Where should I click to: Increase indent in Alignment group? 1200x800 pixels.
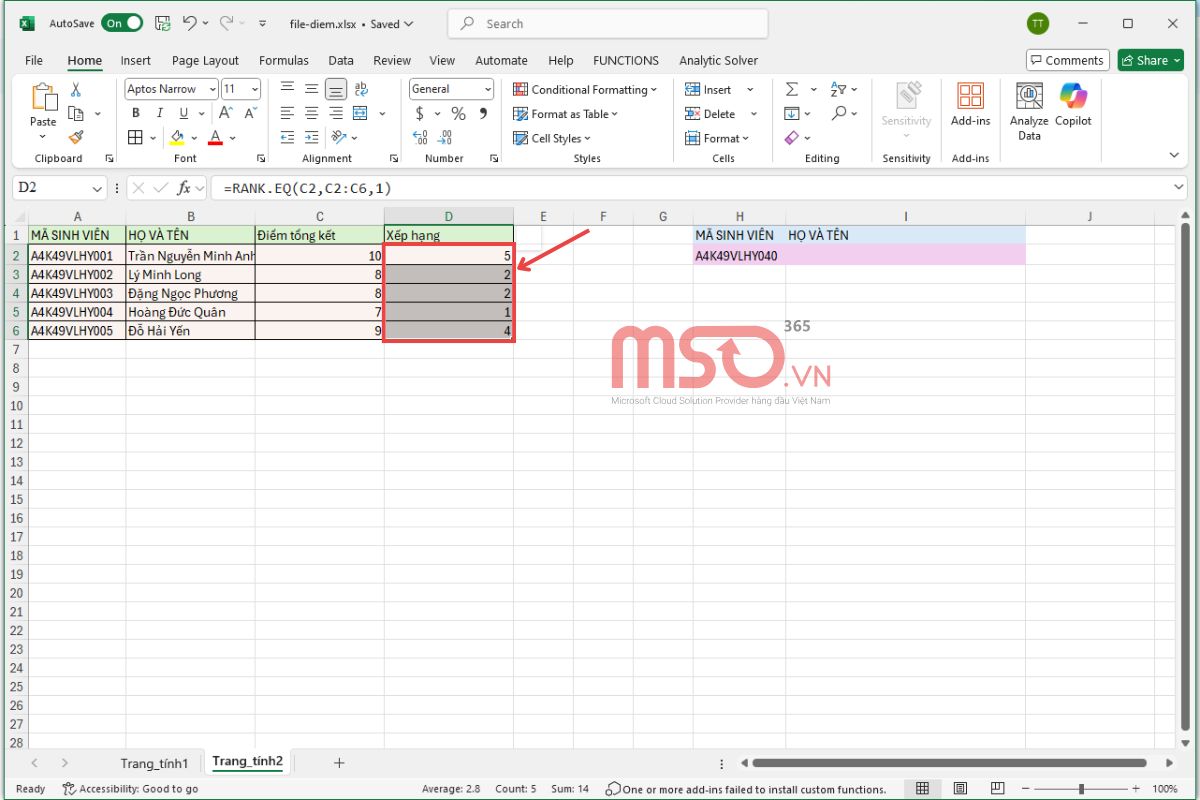[x=311, y=138]
